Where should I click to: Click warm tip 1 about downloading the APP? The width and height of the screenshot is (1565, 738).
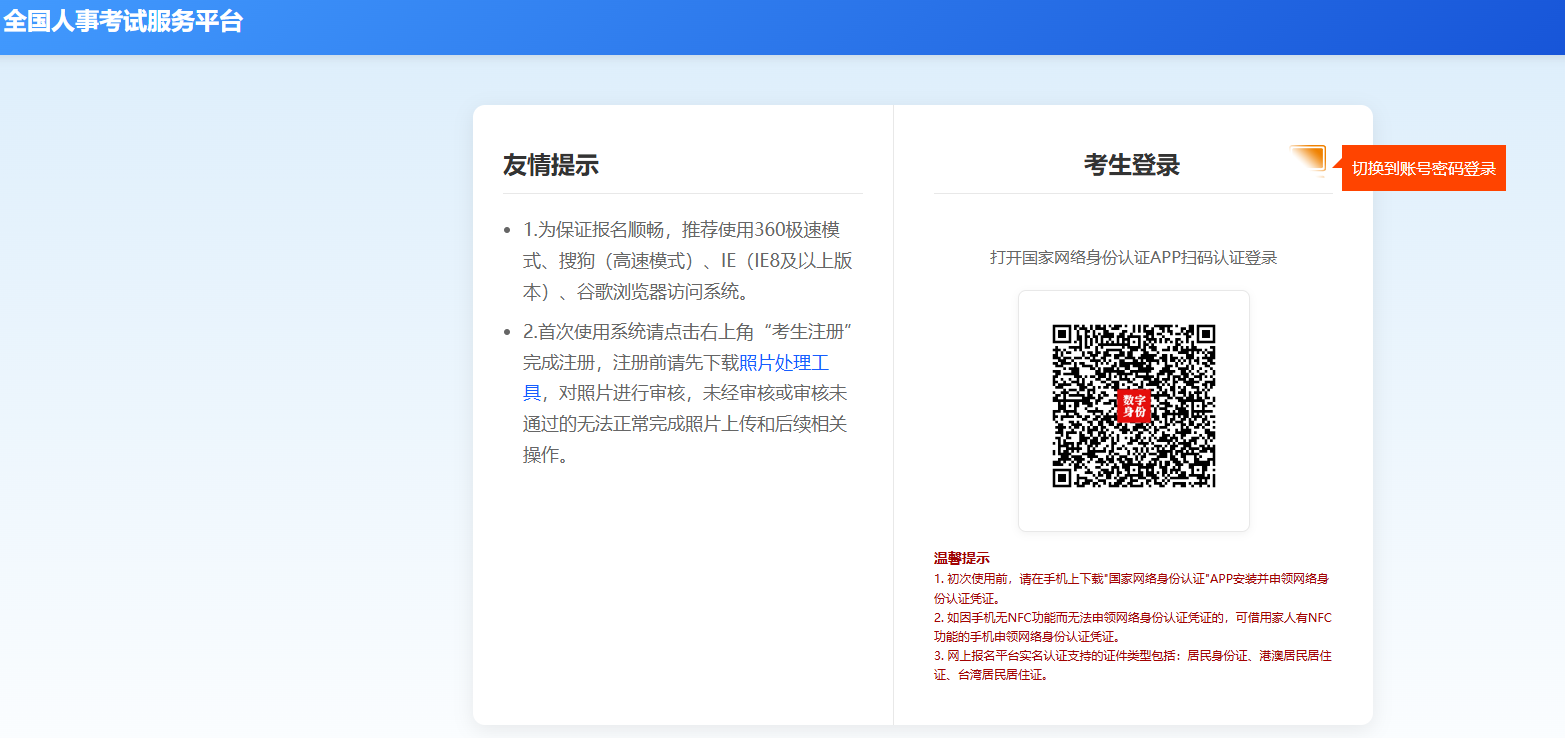tap(1131, 588)
